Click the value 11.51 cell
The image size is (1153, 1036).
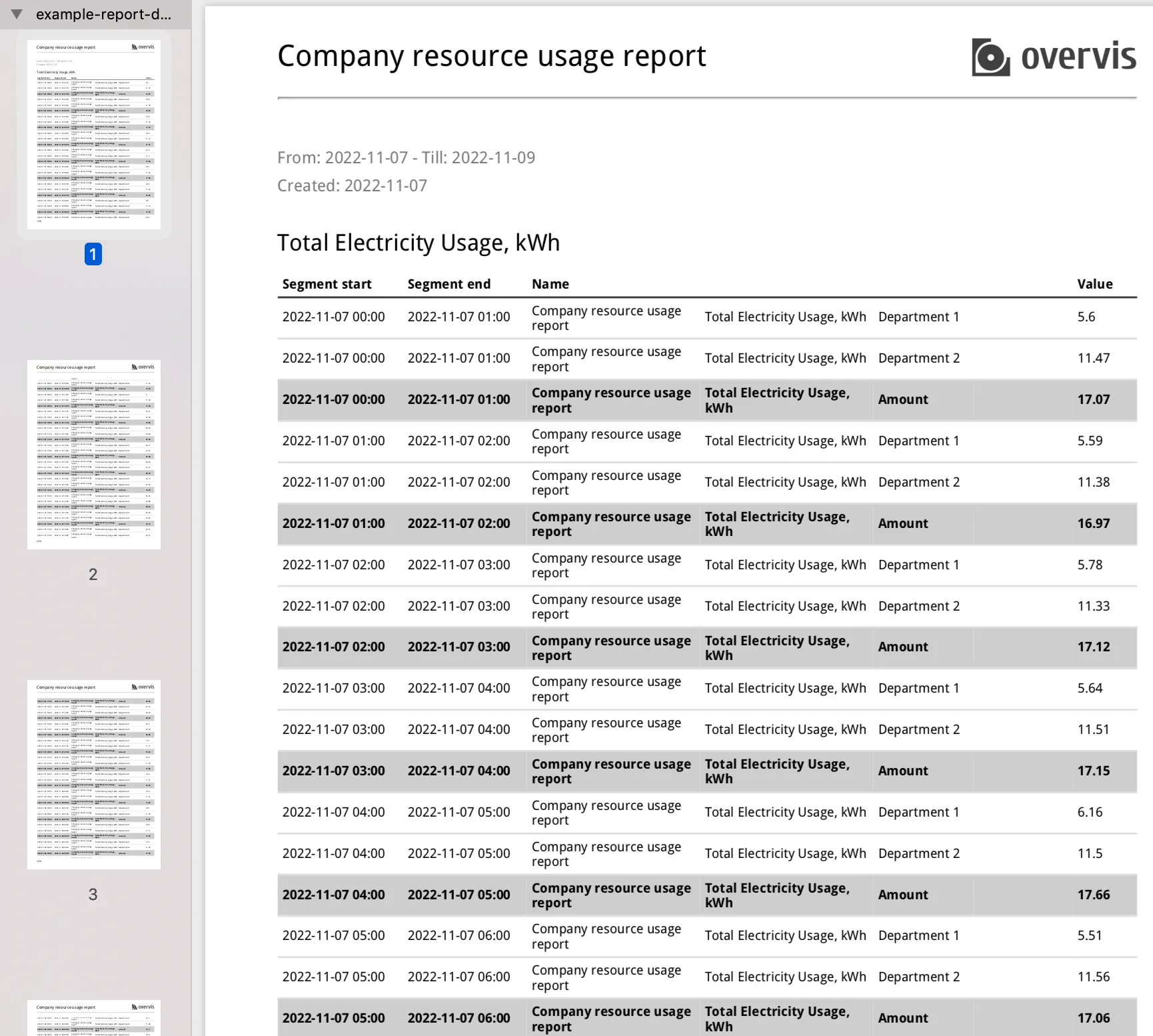1094,729
